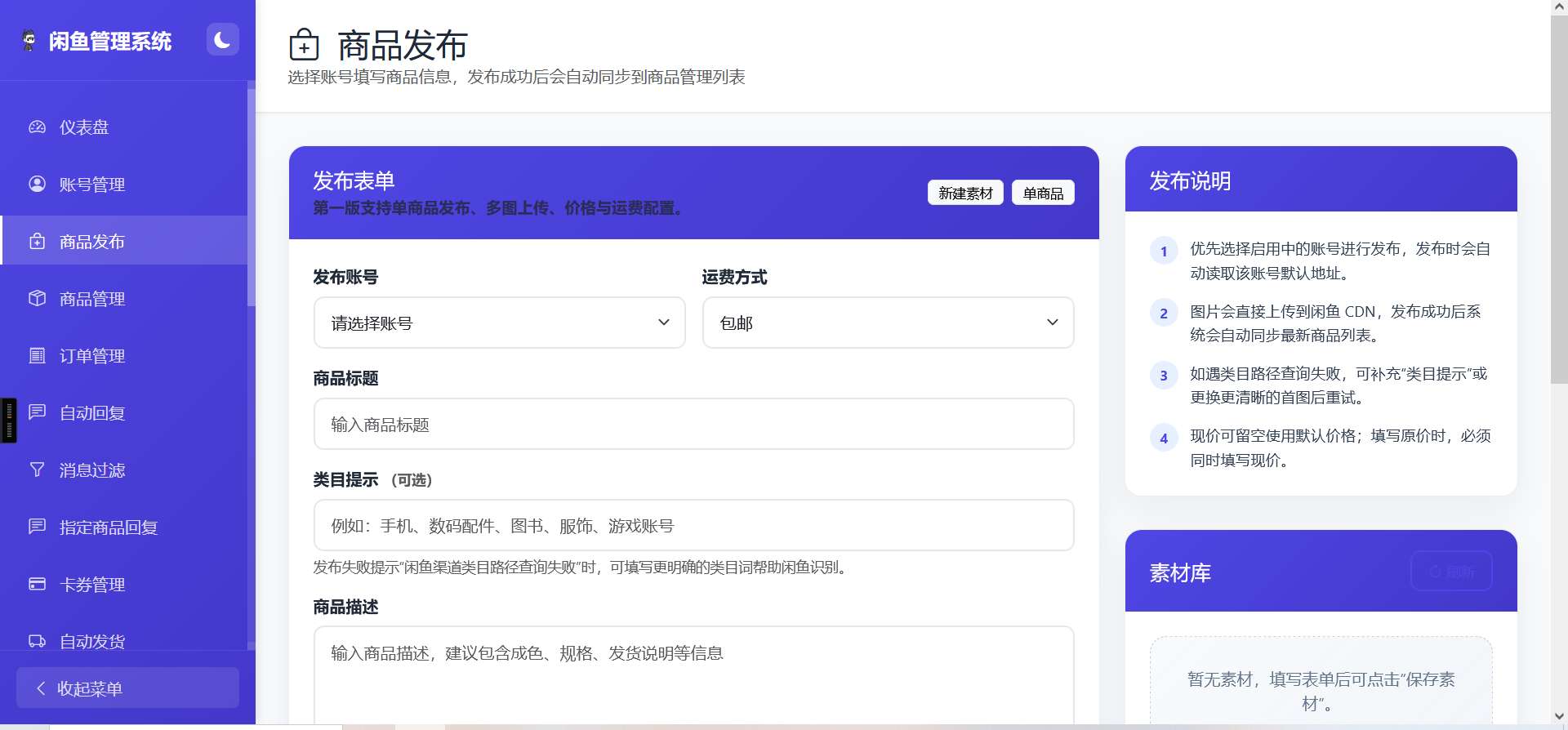This screenshot has width=1568, height=730.
Task: Click the 运费方式 label
Action: click(x=734, y=277)
